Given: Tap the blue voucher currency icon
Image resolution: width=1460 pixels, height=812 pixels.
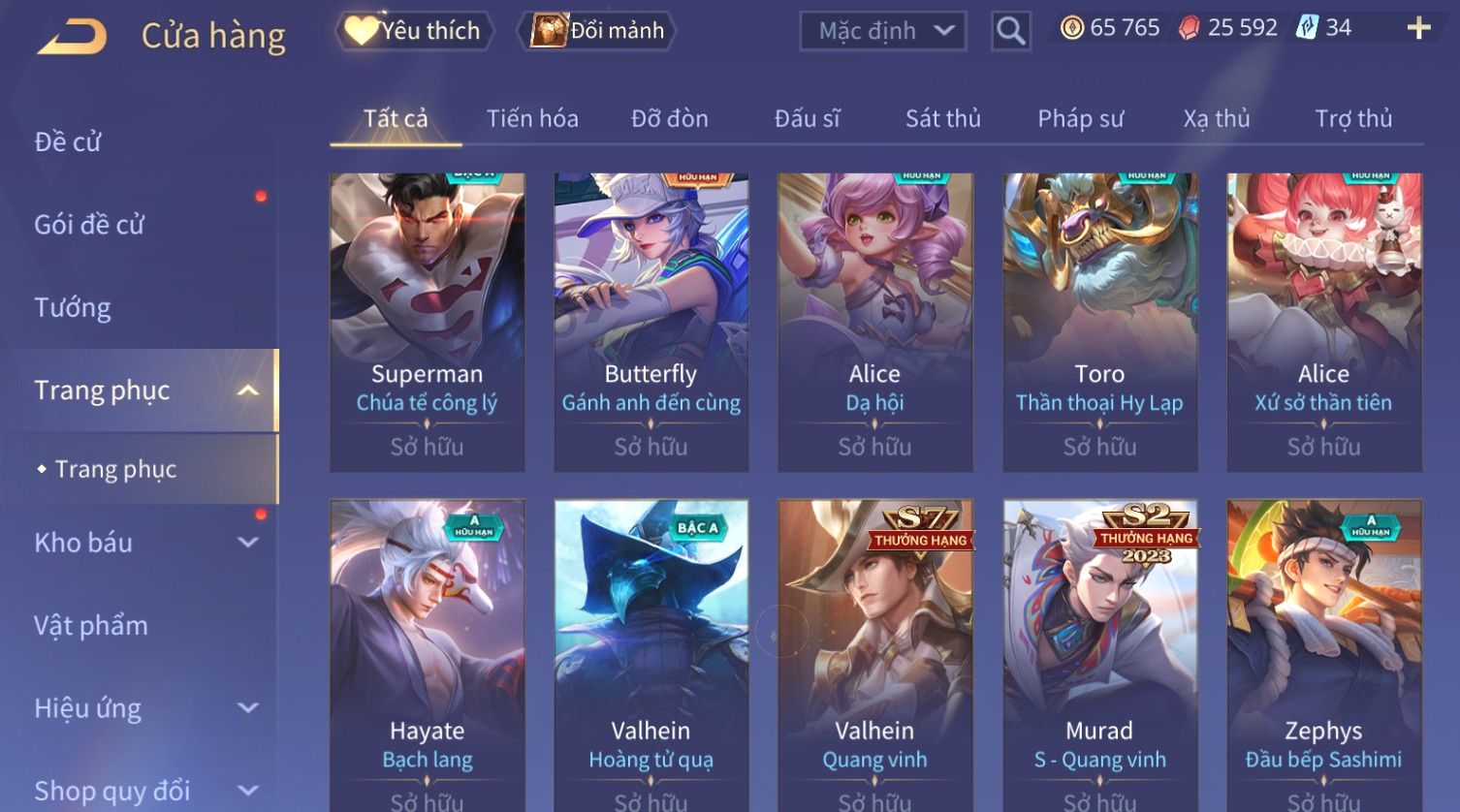Looking at the screenshot, I should pos(1307,28).
